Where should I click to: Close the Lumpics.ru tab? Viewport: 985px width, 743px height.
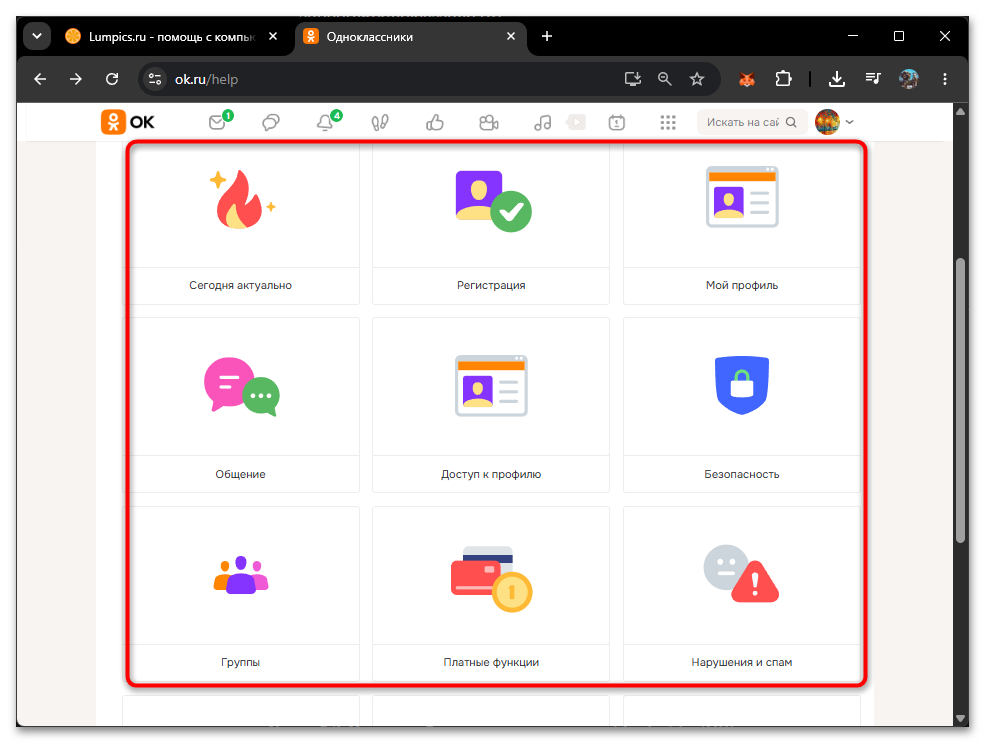point(273,36)
